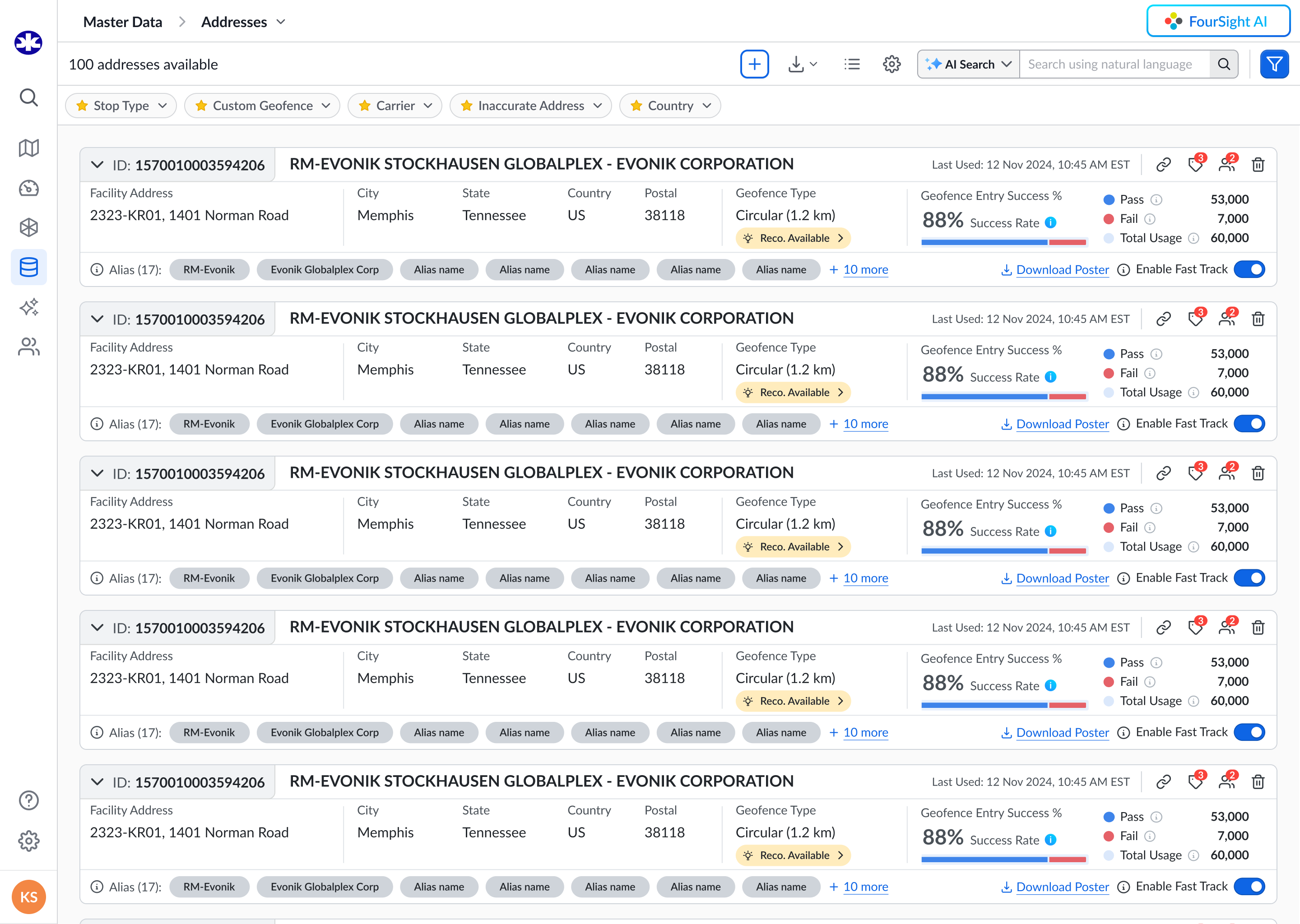Click Reco. Available on the first card
Viewport: 1300px width, 924px height.
coord(793,238)
